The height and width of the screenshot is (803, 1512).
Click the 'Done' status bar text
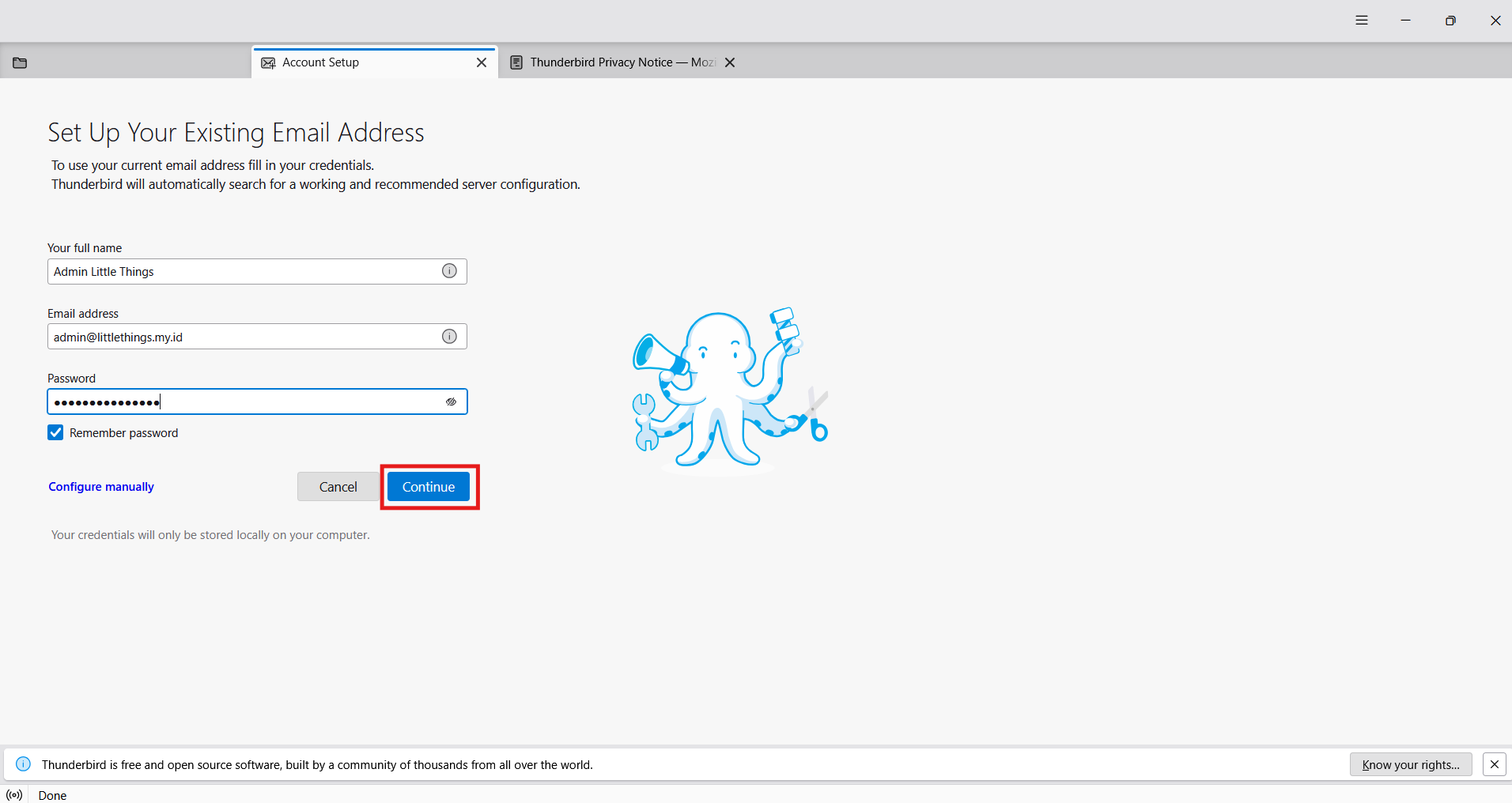(x=52, y=795)
